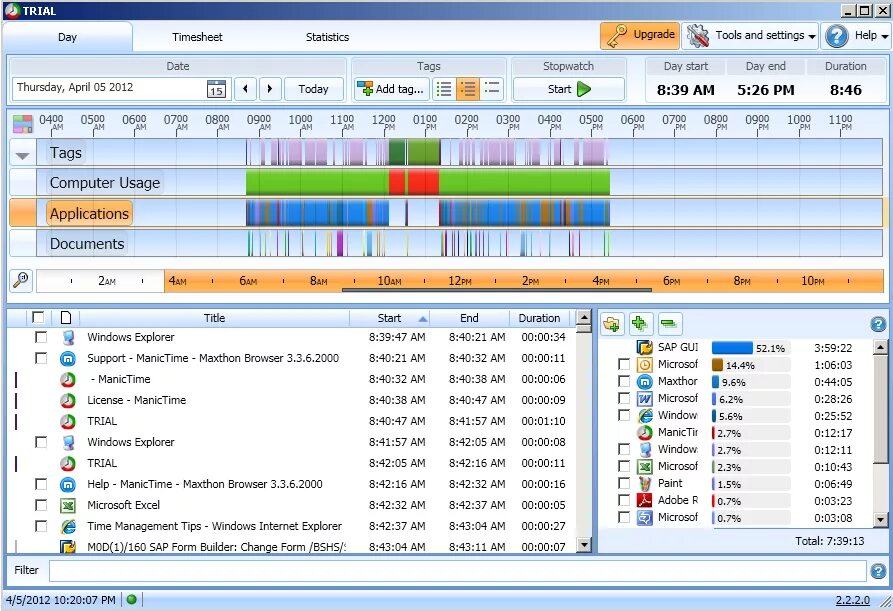
Task: Open the 2.2.2.0 version link
Action: tap(853, 600)
